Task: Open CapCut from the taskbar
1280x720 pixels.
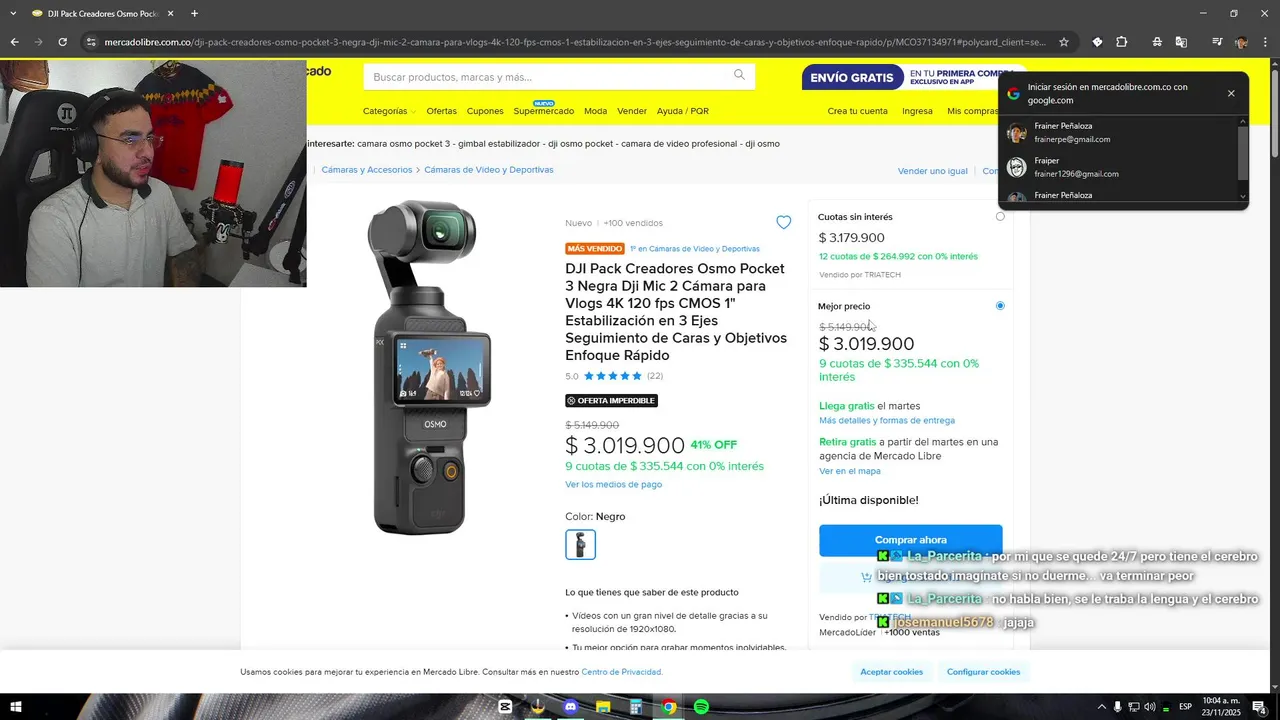Action: point(505,707)
